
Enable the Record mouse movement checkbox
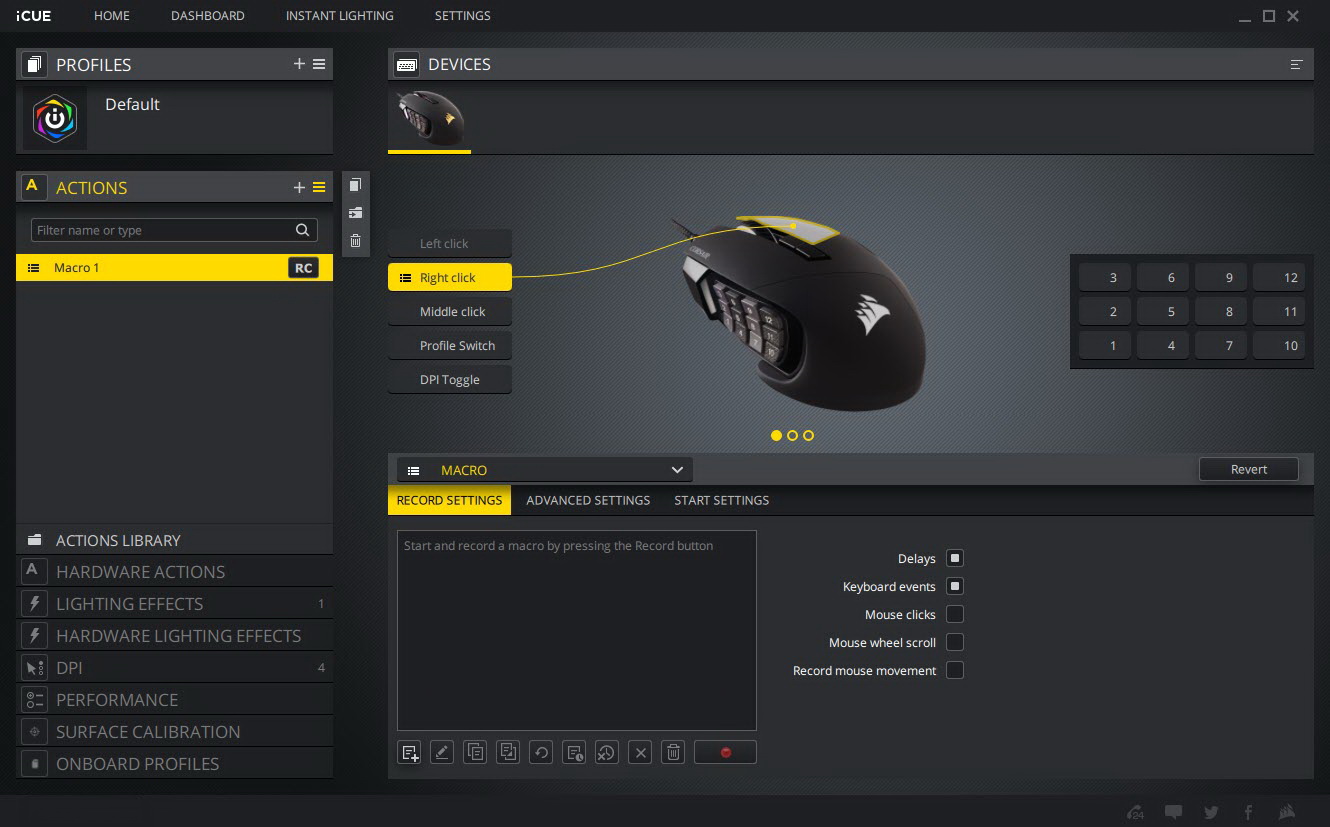click(955, 670)
